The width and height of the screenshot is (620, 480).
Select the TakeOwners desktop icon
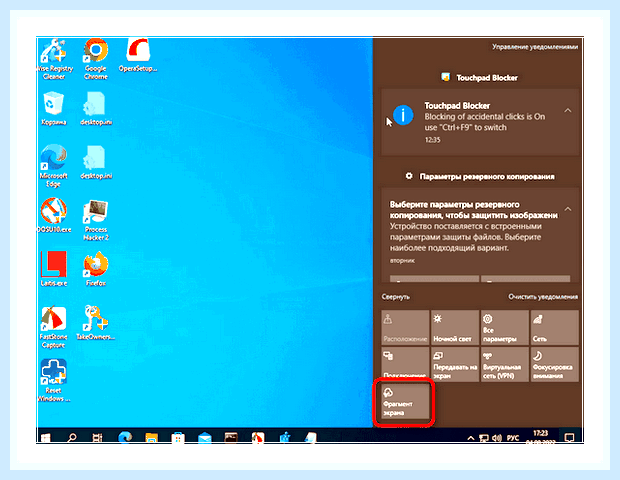pos(96,323)
